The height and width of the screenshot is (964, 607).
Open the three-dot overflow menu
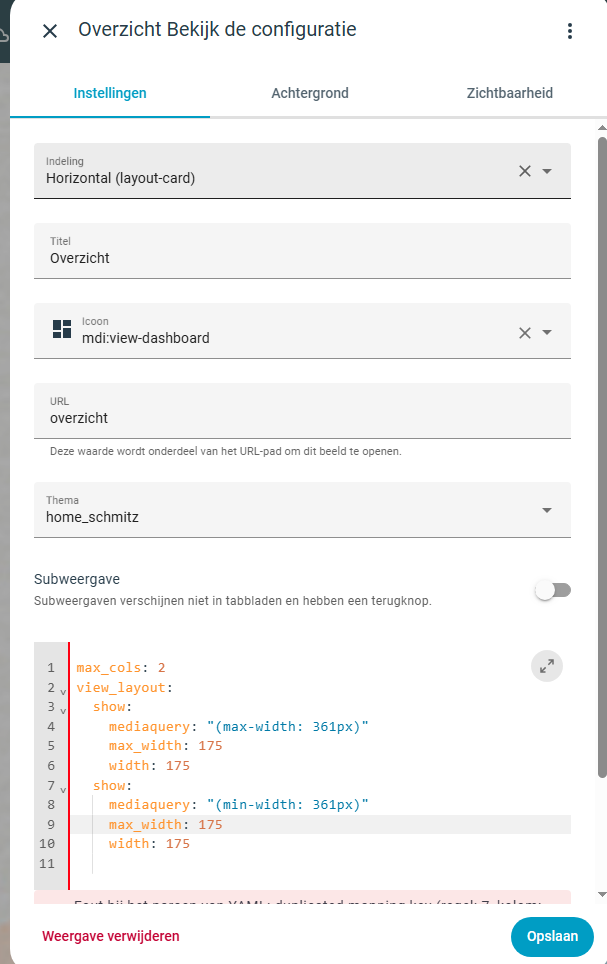[570, 31]
